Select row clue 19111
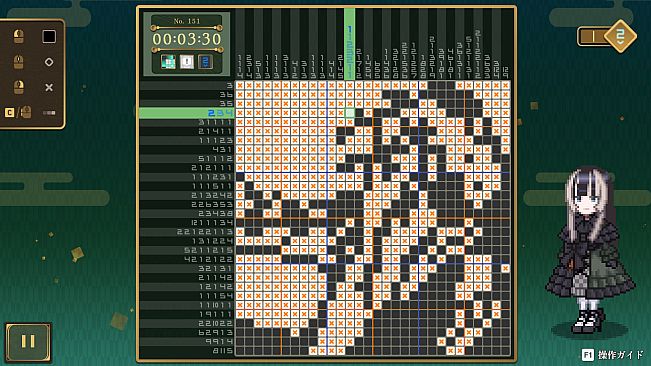The height and width of the screenshot is (366, 651). (x=187, y=314)
